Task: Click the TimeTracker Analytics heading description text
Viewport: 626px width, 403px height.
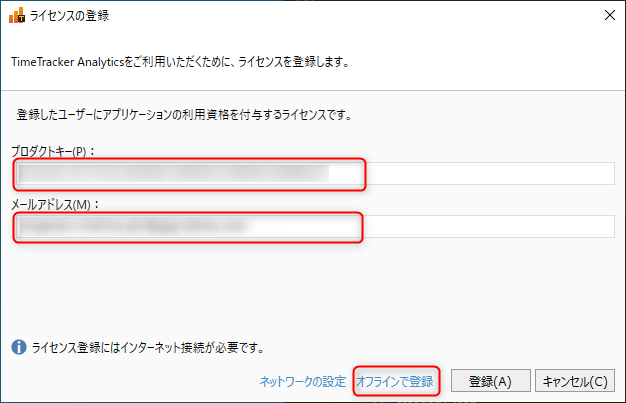Action: tap(178, 62)
